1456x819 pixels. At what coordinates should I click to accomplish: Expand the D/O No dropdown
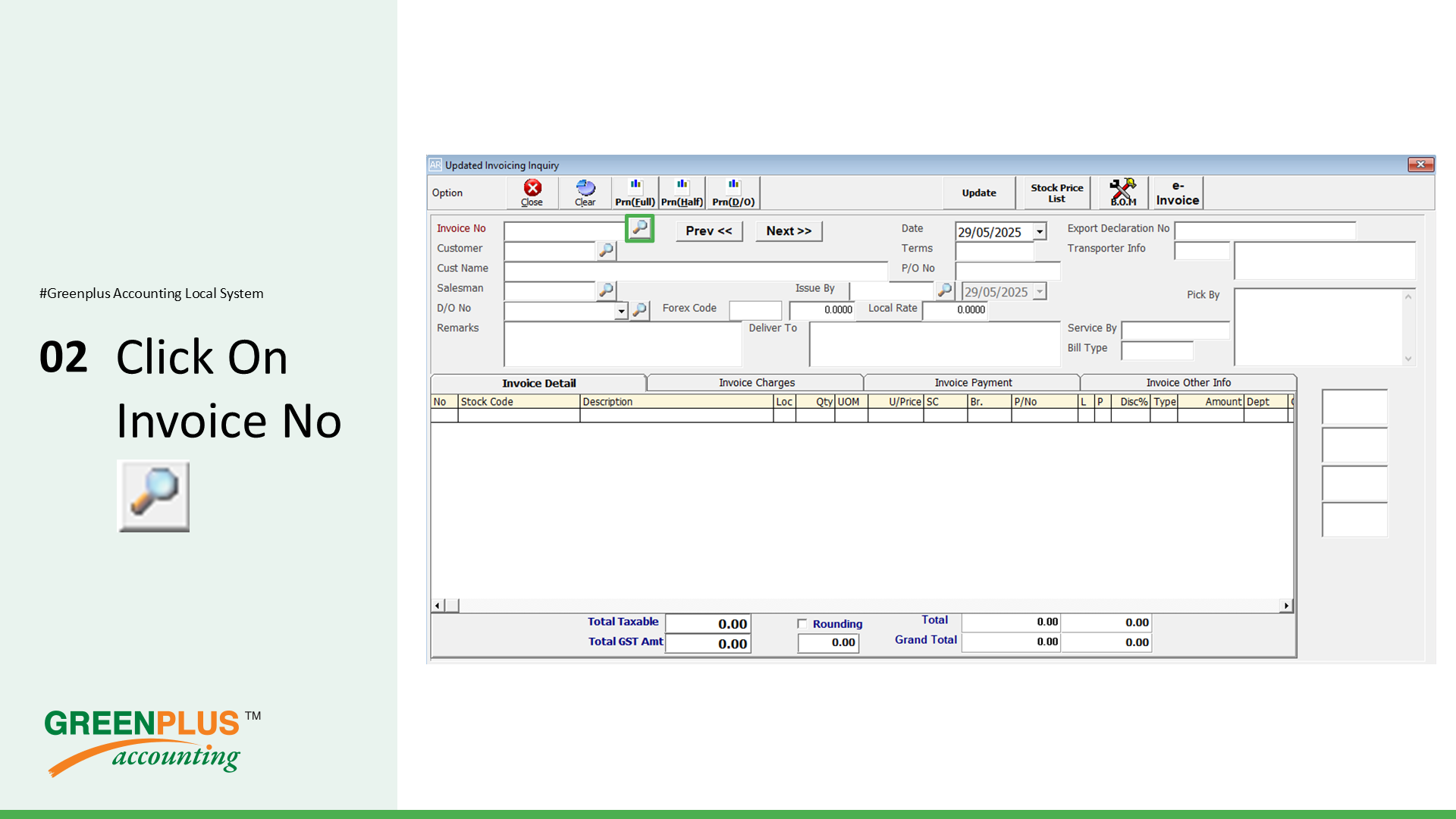621,311
